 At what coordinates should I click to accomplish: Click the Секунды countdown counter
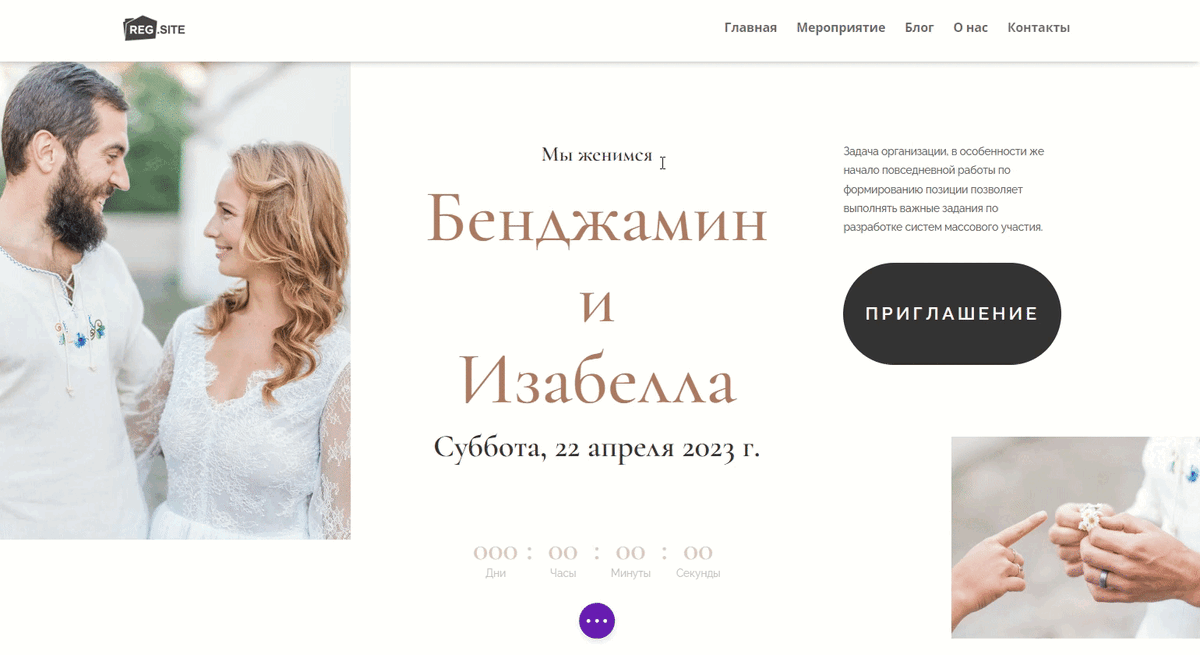pos(698,561)
